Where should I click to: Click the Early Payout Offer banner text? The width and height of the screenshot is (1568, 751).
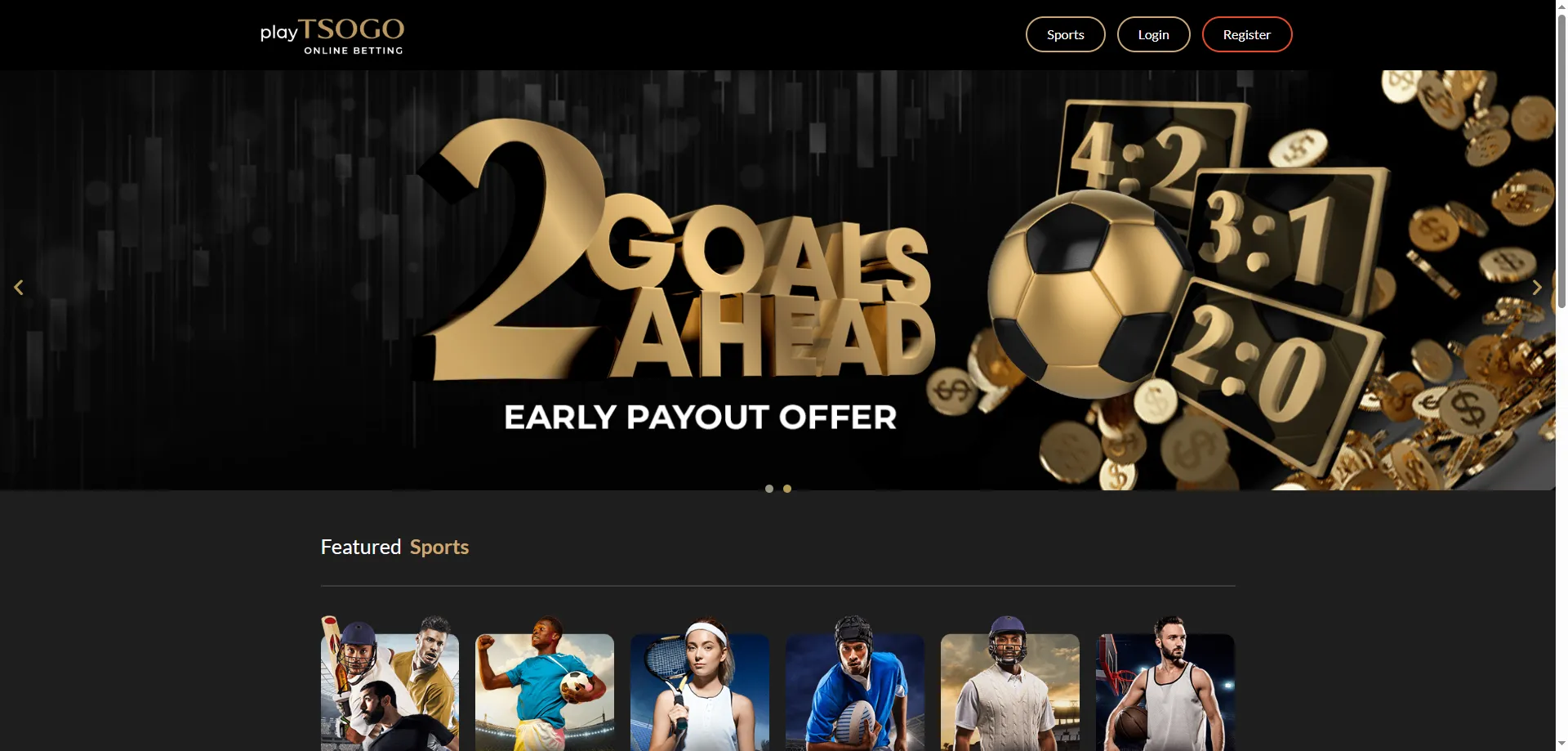tap(700, 418)
